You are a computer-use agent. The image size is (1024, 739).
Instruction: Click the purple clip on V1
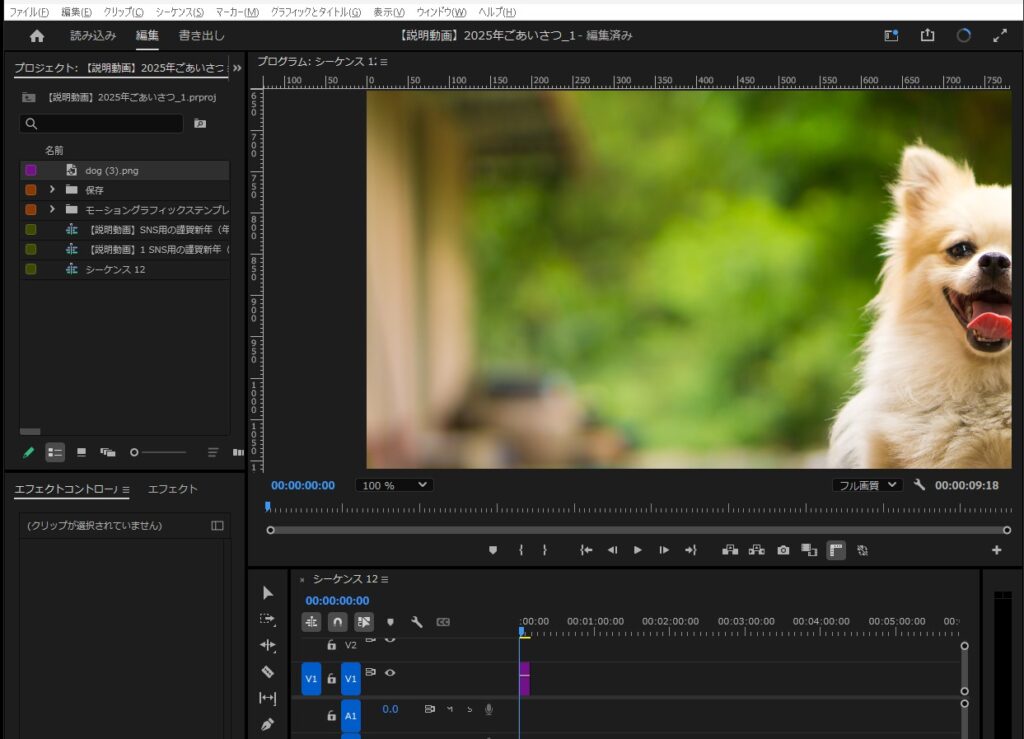click(524, 678)
